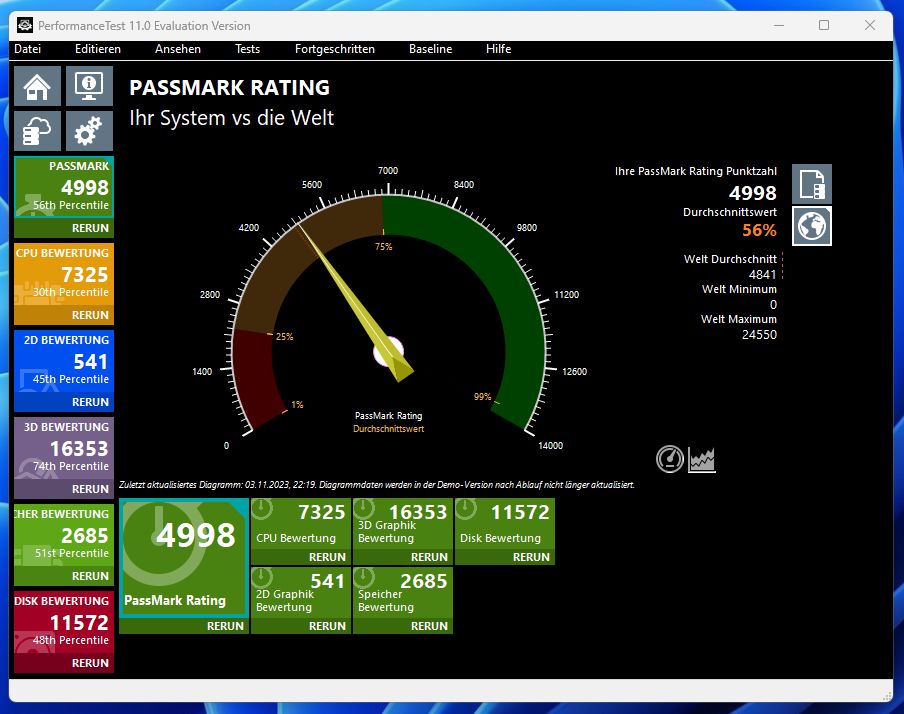Click the save results document icon
Screen dimensions: 904x714
(812, 184)
